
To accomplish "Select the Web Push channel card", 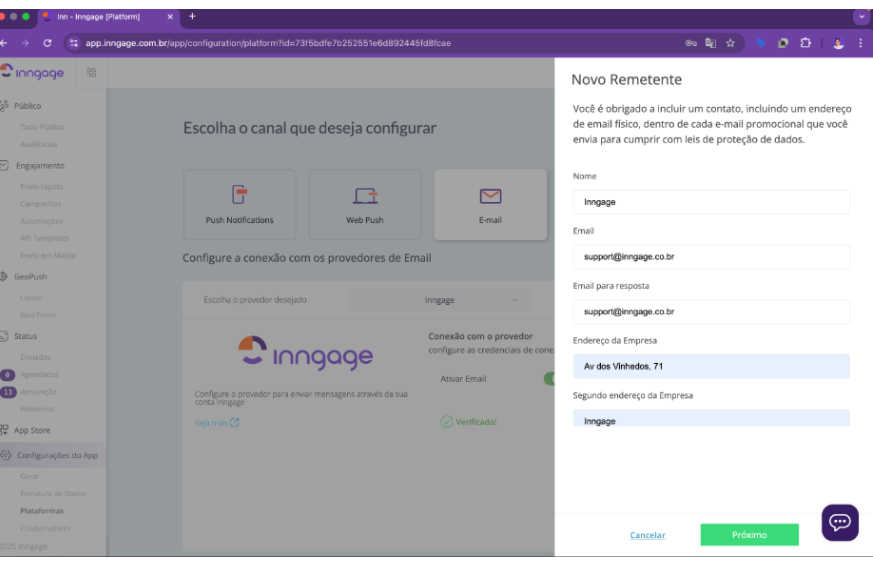I will pyautogui.click(x=365, y=204).
